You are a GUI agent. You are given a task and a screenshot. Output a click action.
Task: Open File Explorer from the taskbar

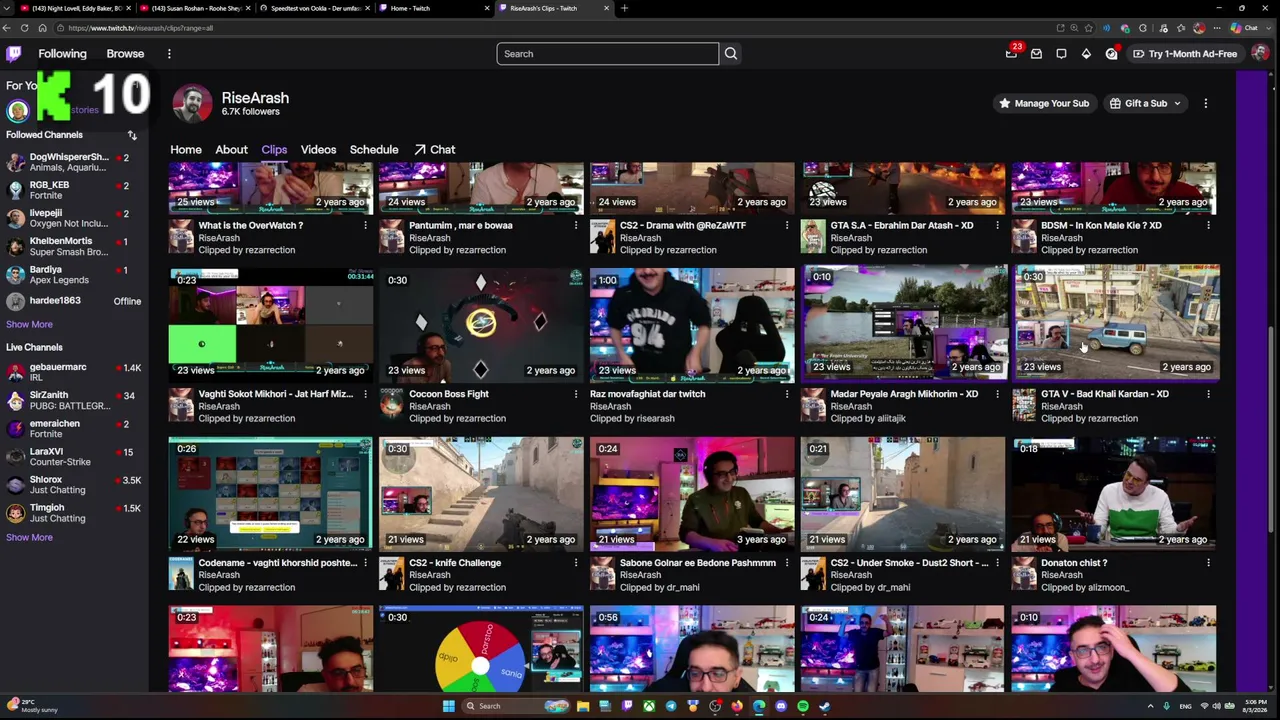[583, 706]
